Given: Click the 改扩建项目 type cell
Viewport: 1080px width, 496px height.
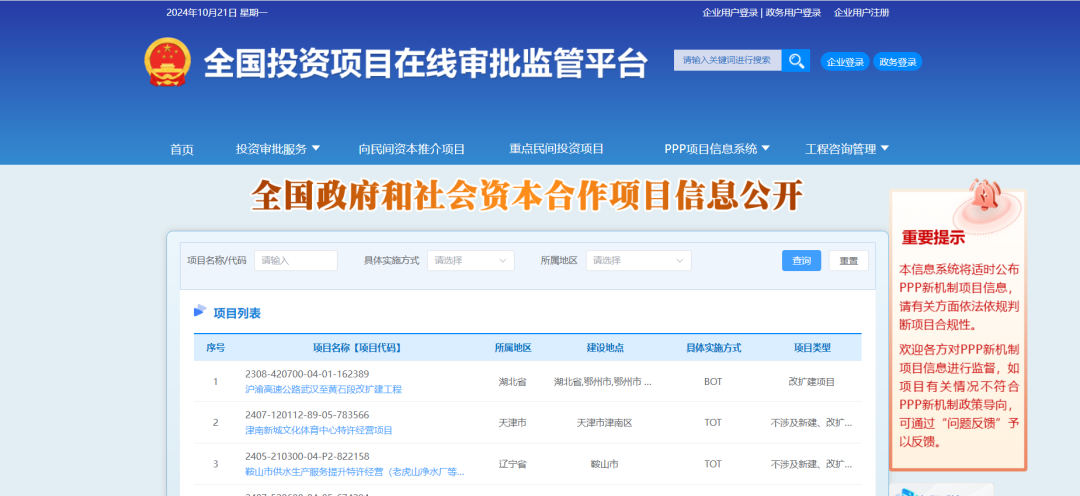Looking at the screenshot, I should (x=813, y=382).
